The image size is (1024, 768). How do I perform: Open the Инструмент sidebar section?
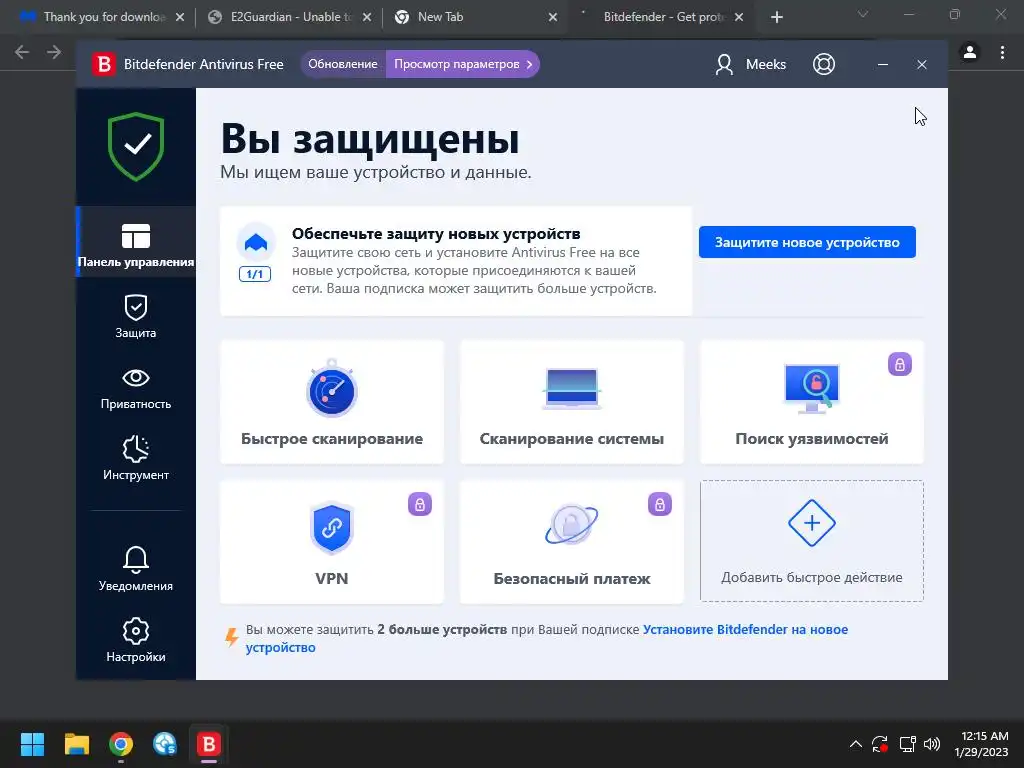(x=136, y=458)
